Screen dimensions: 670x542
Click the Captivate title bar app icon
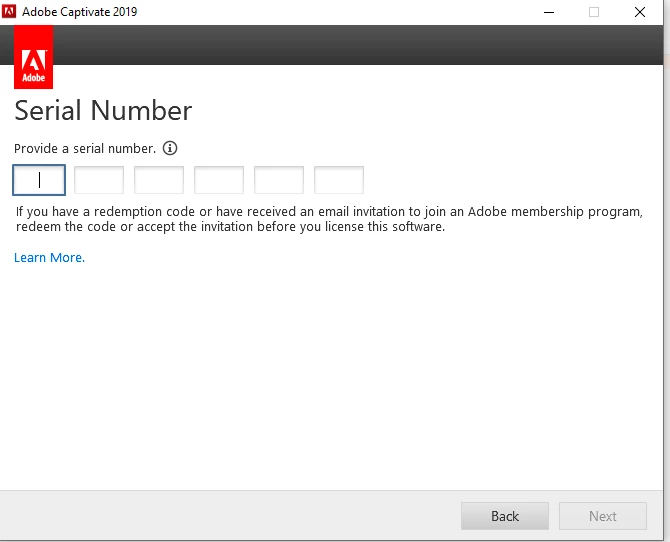[x=9, y=12]
